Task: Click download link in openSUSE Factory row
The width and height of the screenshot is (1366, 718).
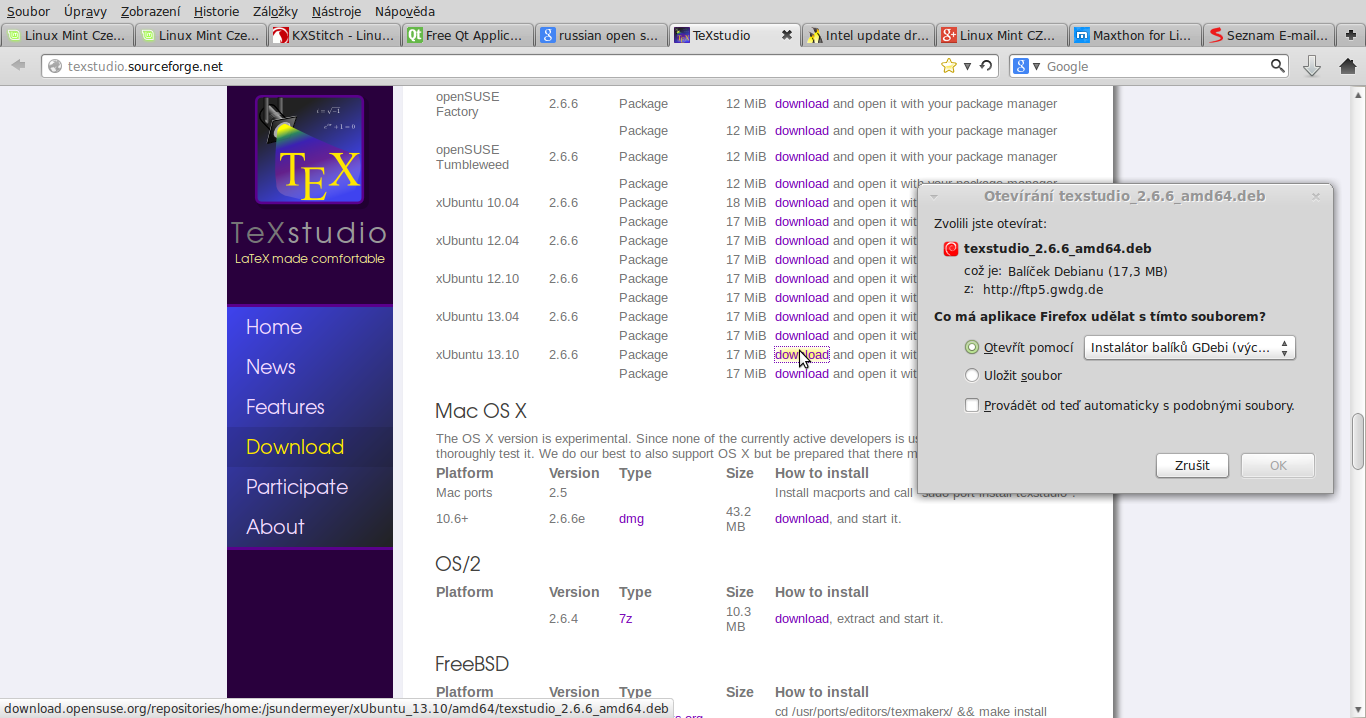Action: click(802, 104)
